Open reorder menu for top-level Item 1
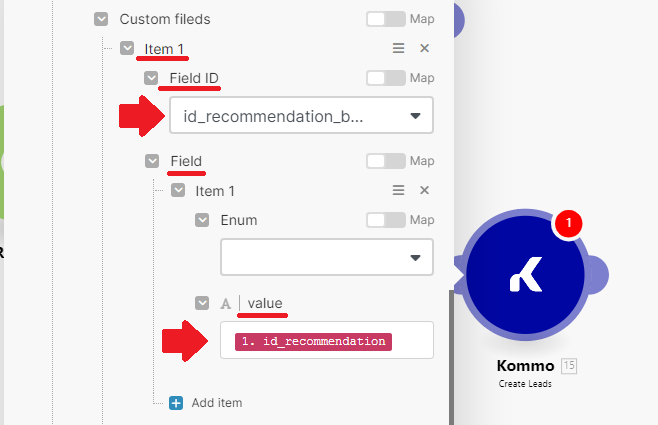 pyautogui.click(x=398, y=48)
